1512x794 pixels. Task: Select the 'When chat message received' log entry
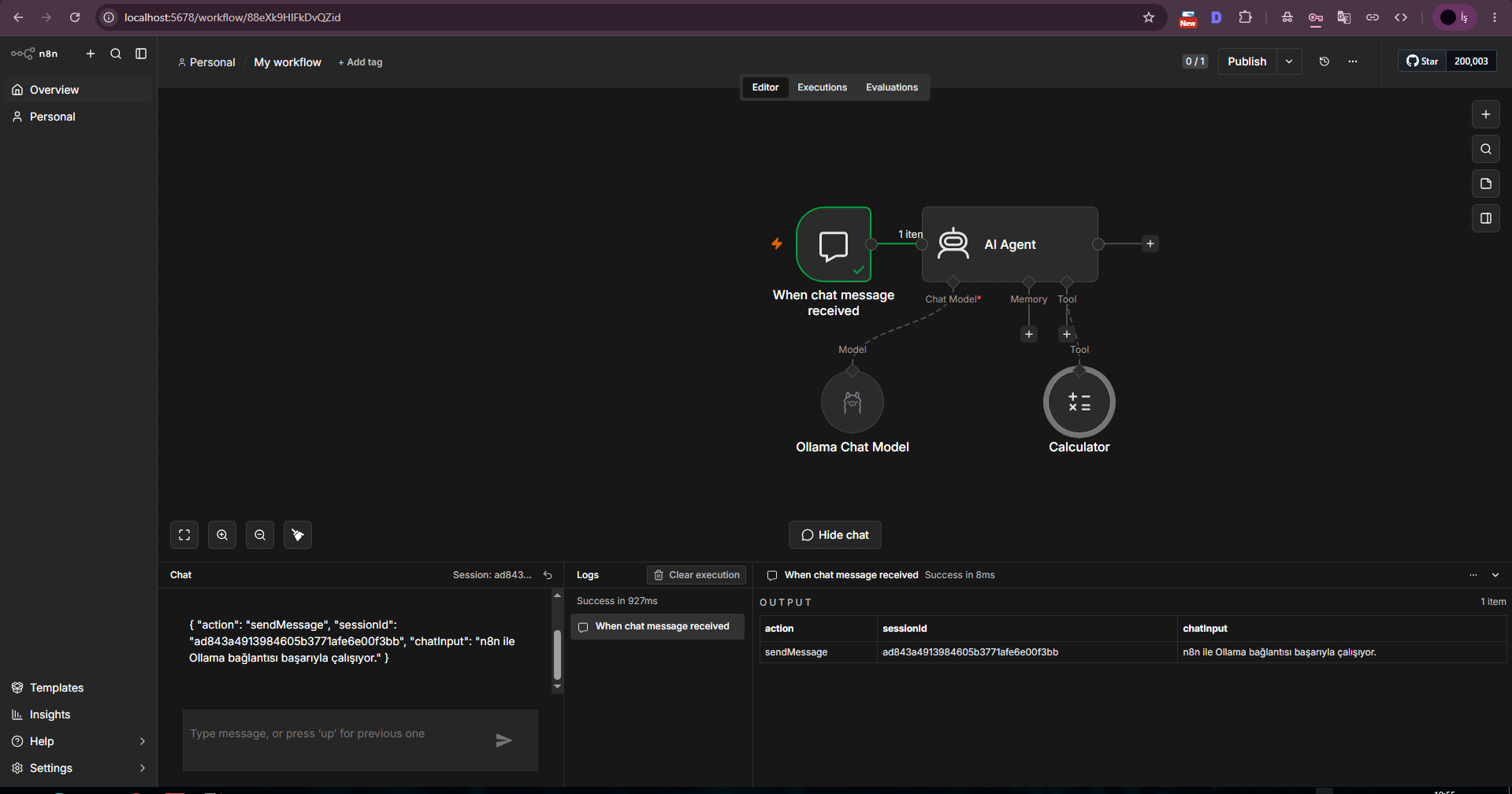click(x=657, y=626)
